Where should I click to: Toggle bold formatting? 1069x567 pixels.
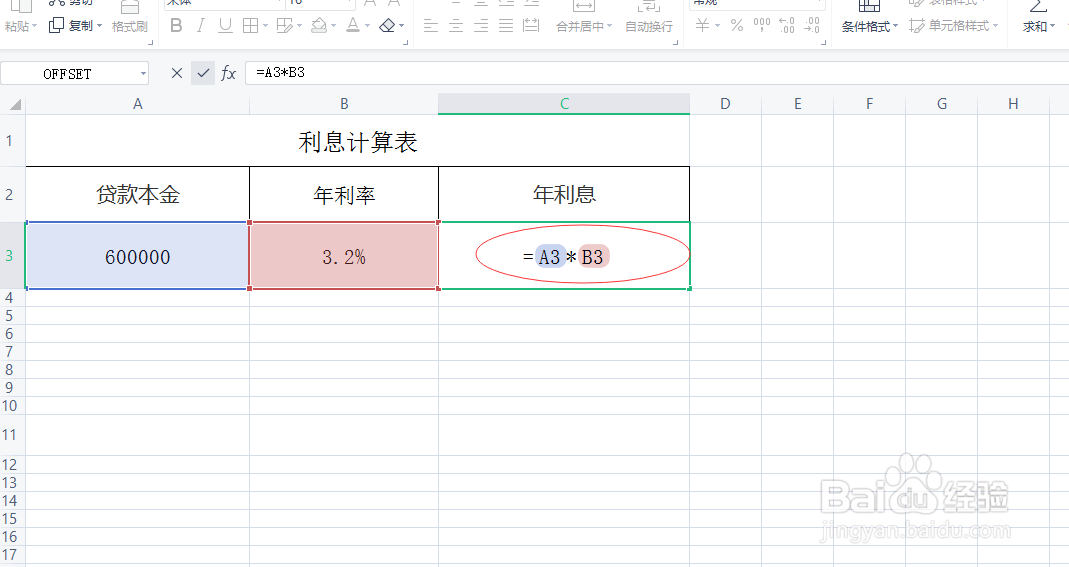176,26
